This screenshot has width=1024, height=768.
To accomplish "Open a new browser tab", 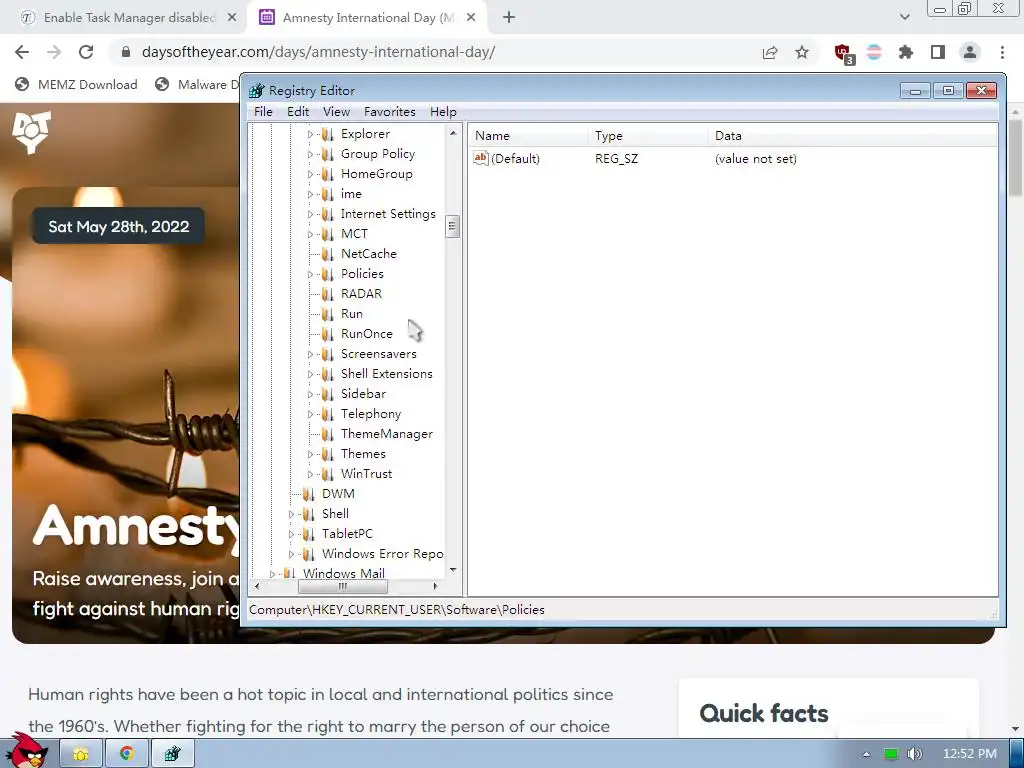I will point(509,18).
